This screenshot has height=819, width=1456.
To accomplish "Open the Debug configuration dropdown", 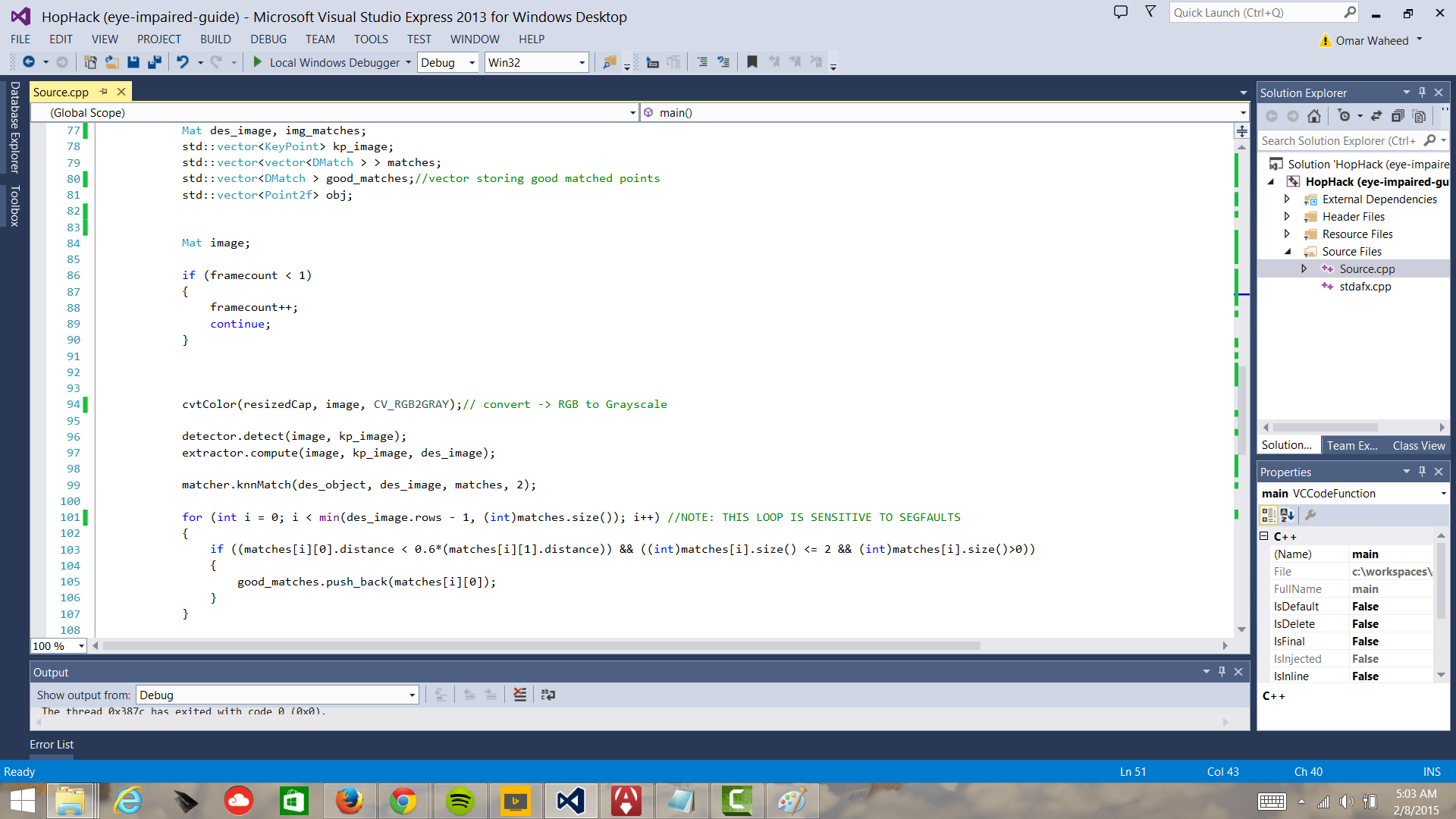I will tap(472, 63).
